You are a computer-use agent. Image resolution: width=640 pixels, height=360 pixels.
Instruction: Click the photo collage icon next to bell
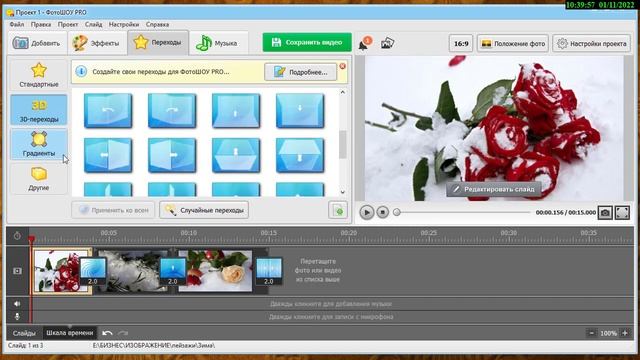[x=387, y=43]
